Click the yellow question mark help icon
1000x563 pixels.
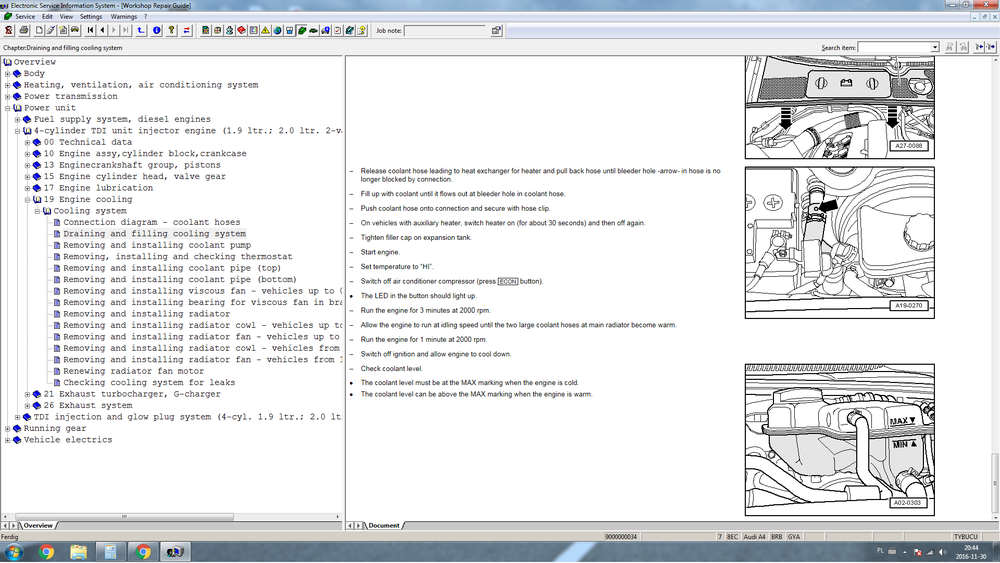[172, 31]
